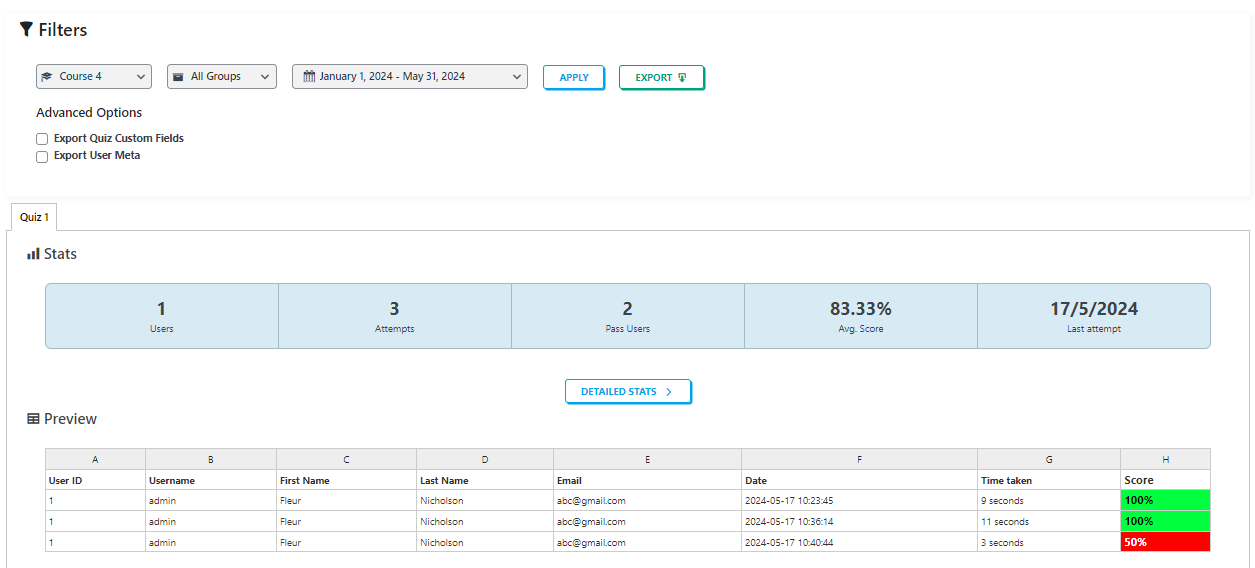
Task: Select column C header in preview table
Action: (347, 460)
